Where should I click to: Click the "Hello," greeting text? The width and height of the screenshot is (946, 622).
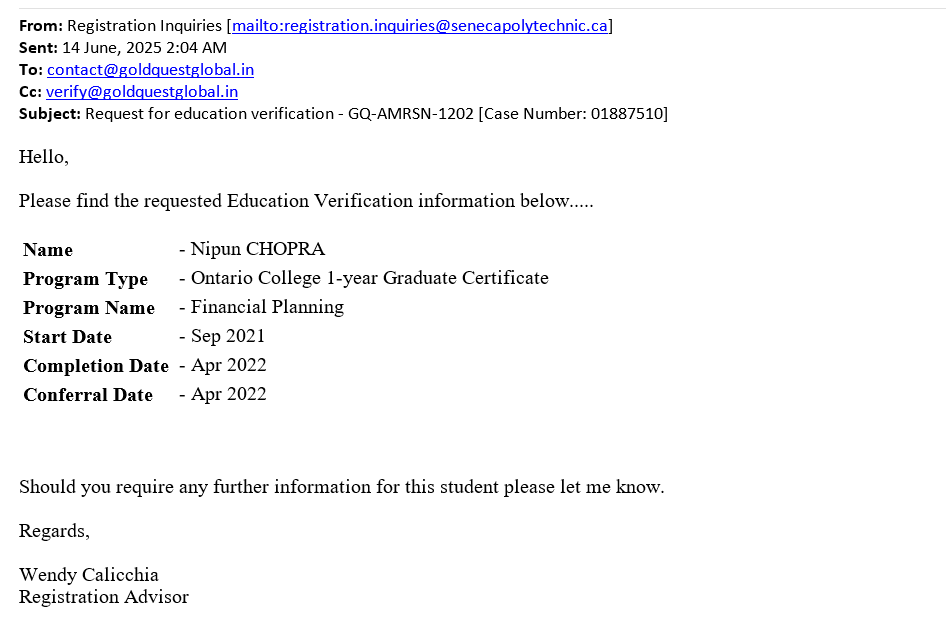point(44,157)
